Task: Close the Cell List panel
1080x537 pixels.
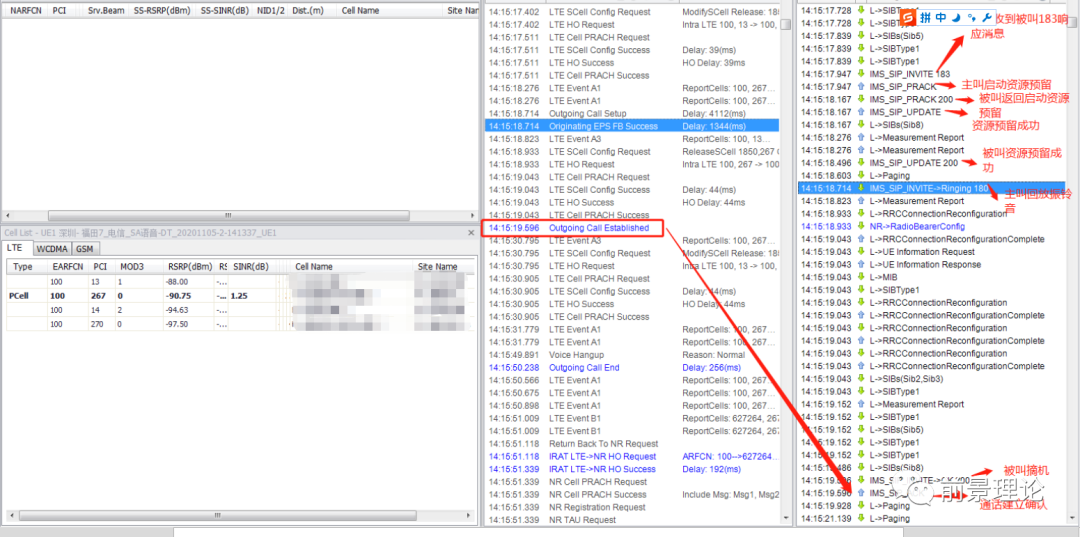Action: (471, 232)
